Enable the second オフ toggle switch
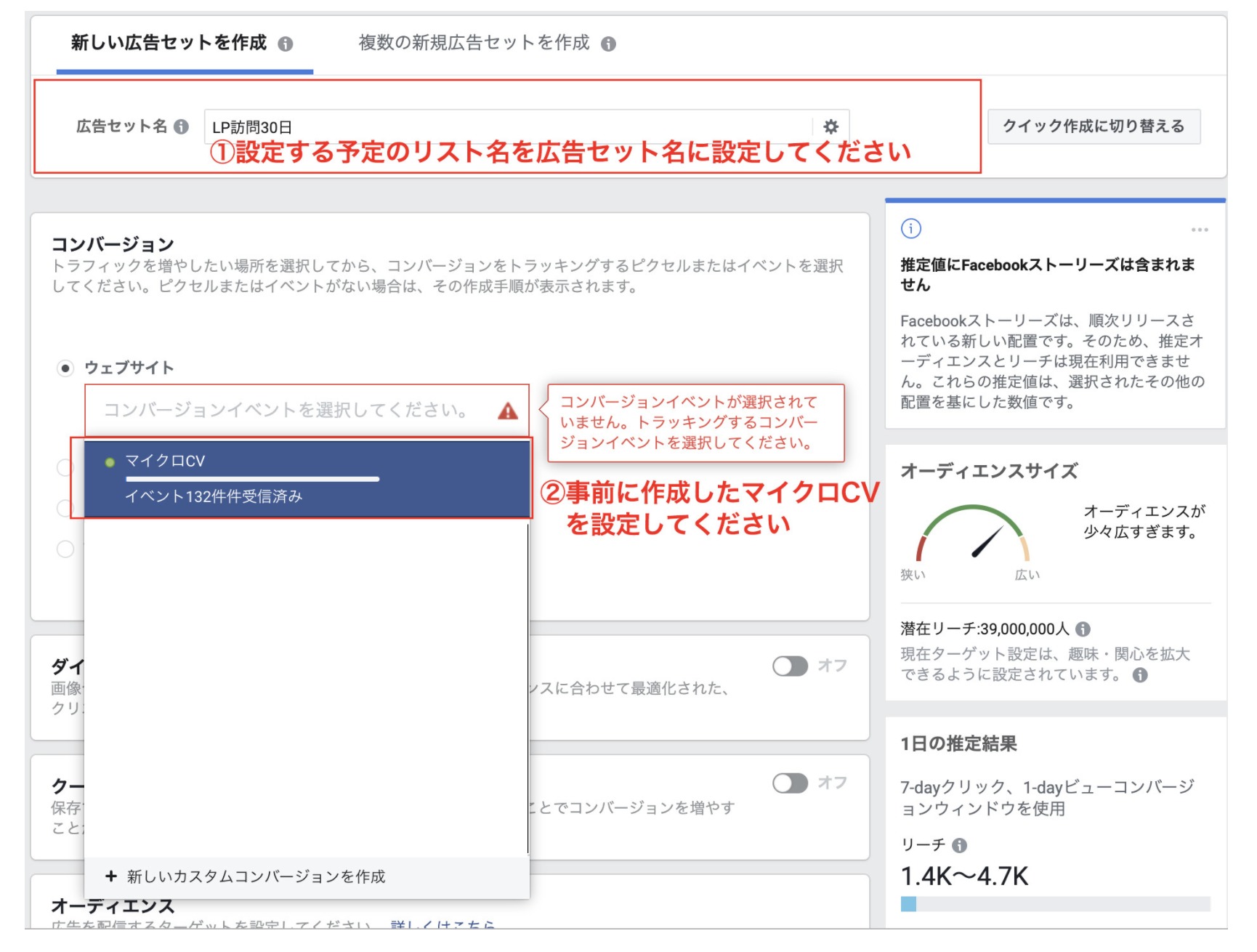The width and height of the screenshot is (1257, 952). point(790,783)
